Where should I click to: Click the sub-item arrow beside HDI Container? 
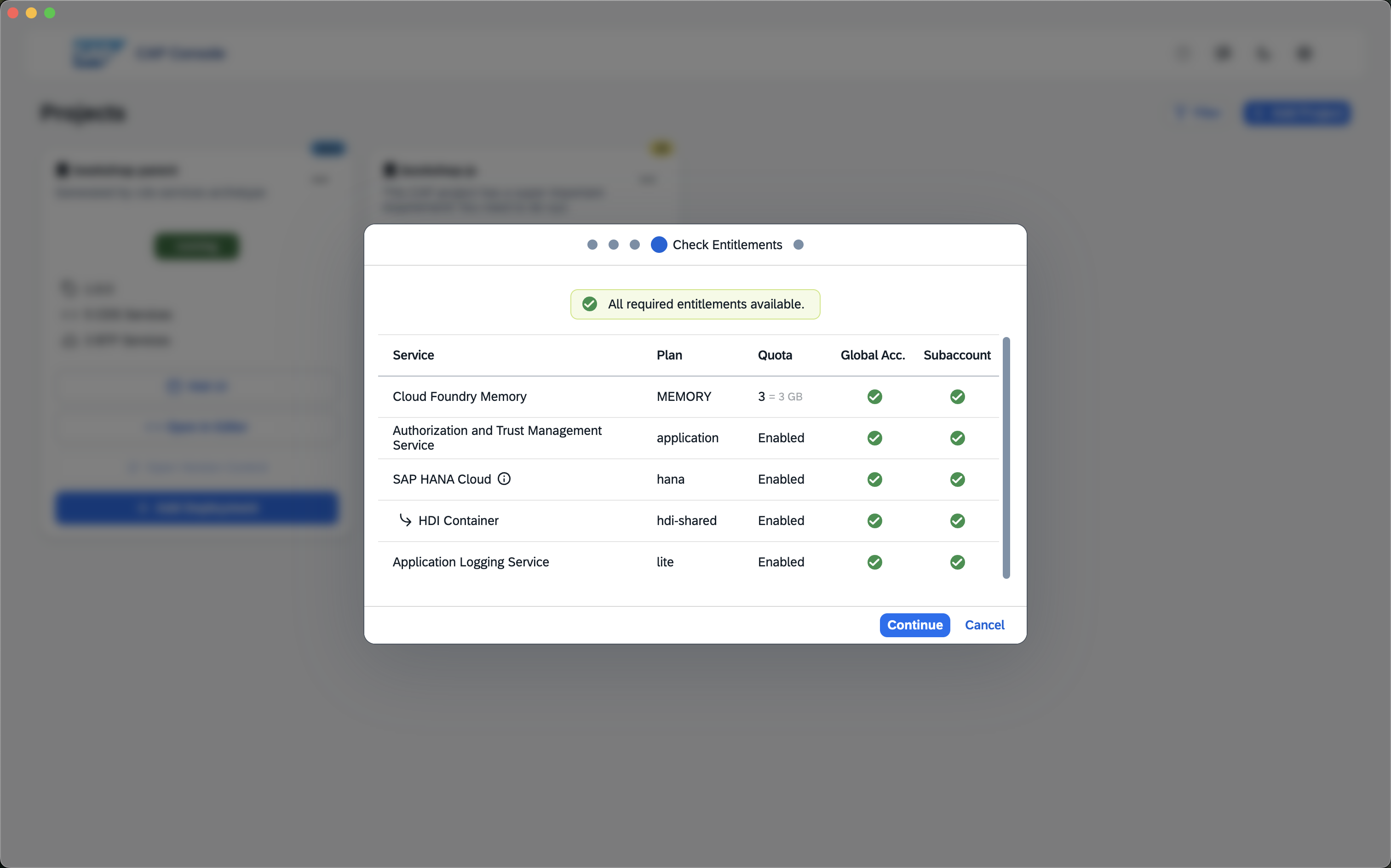(405, 520)
